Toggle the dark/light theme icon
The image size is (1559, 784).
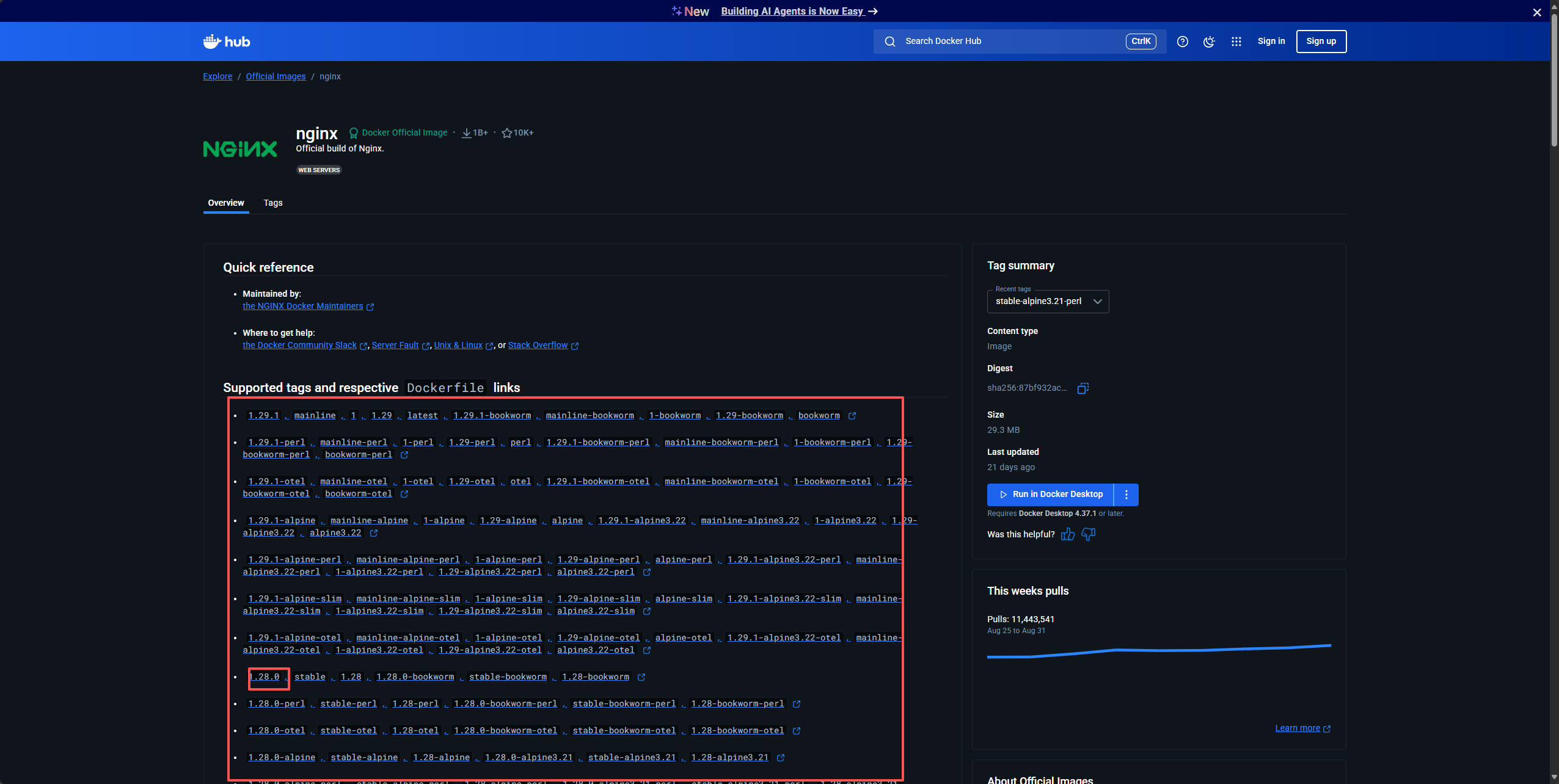coord(1209,42)
